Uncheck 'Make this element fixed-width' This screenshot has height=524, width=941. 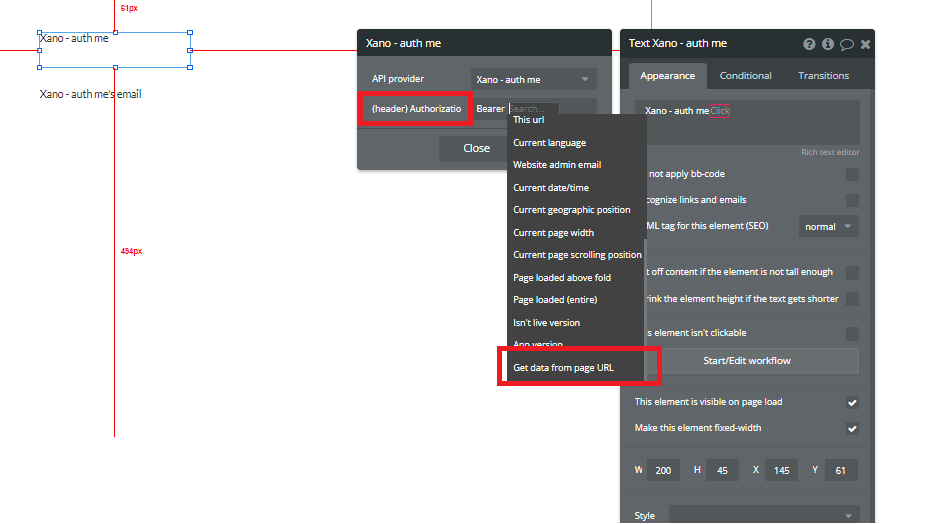click(852, 429)
